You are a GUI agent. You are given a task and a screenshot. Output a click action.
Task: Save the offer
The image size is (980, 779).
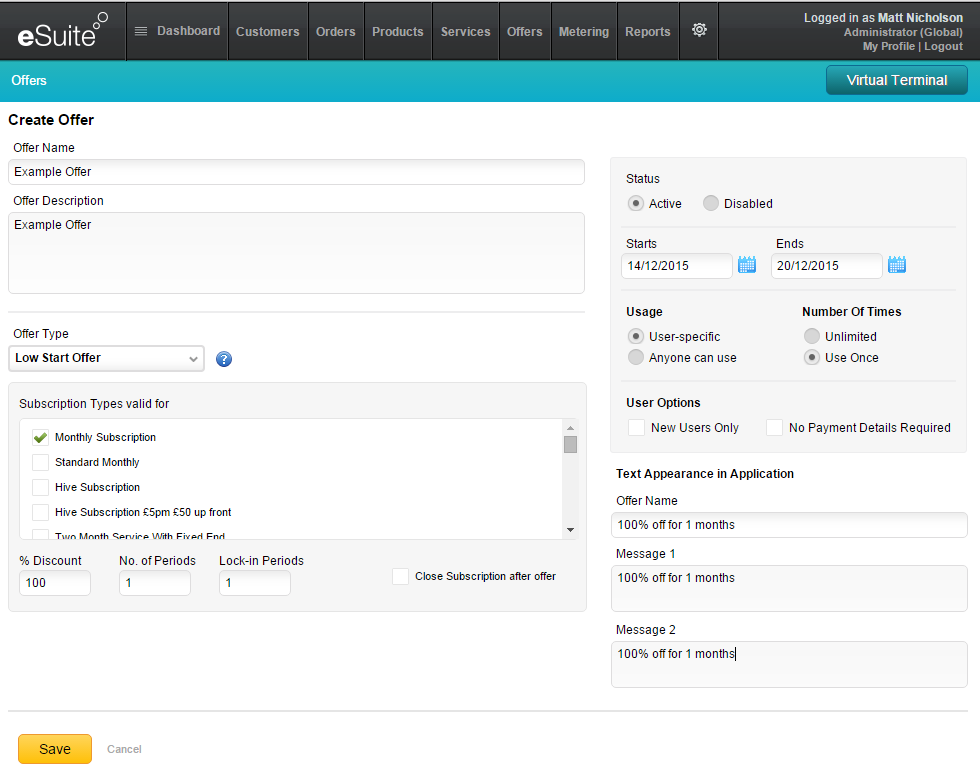point(55,749)
